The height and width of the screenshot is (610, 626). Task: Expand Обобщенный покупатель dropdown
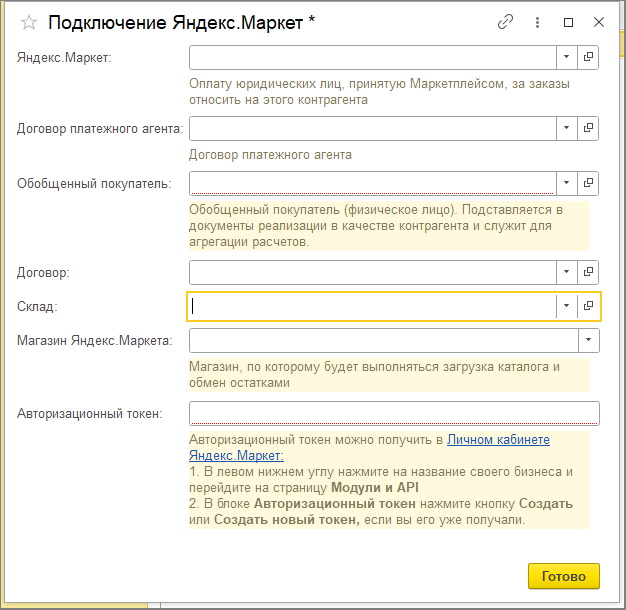[567, 183]
